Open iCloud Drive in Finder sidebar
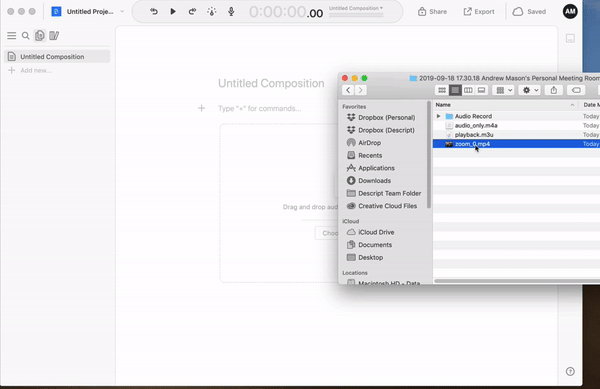 tap(370, 232)
